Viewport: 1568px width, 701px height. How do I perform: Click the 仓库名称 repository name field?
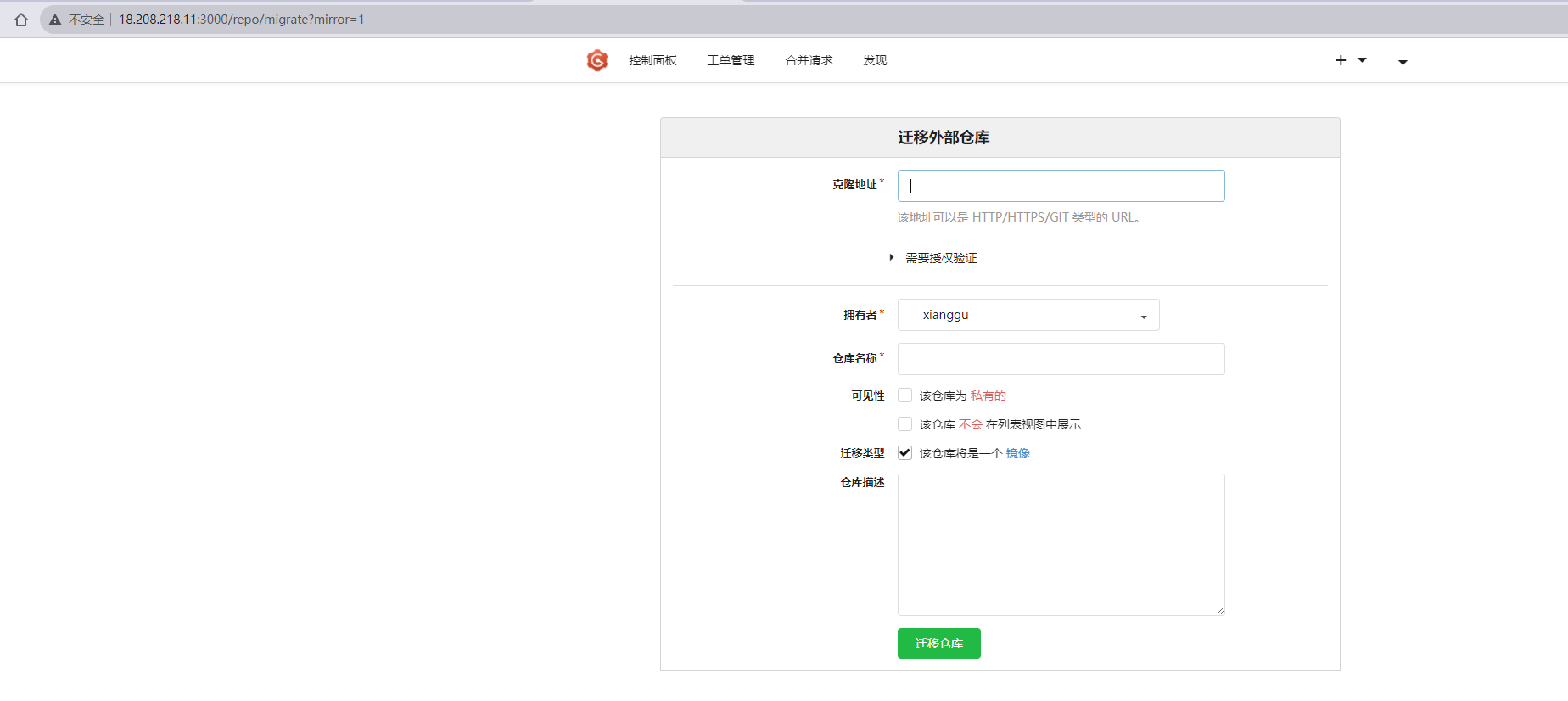tap(1061, 359)
